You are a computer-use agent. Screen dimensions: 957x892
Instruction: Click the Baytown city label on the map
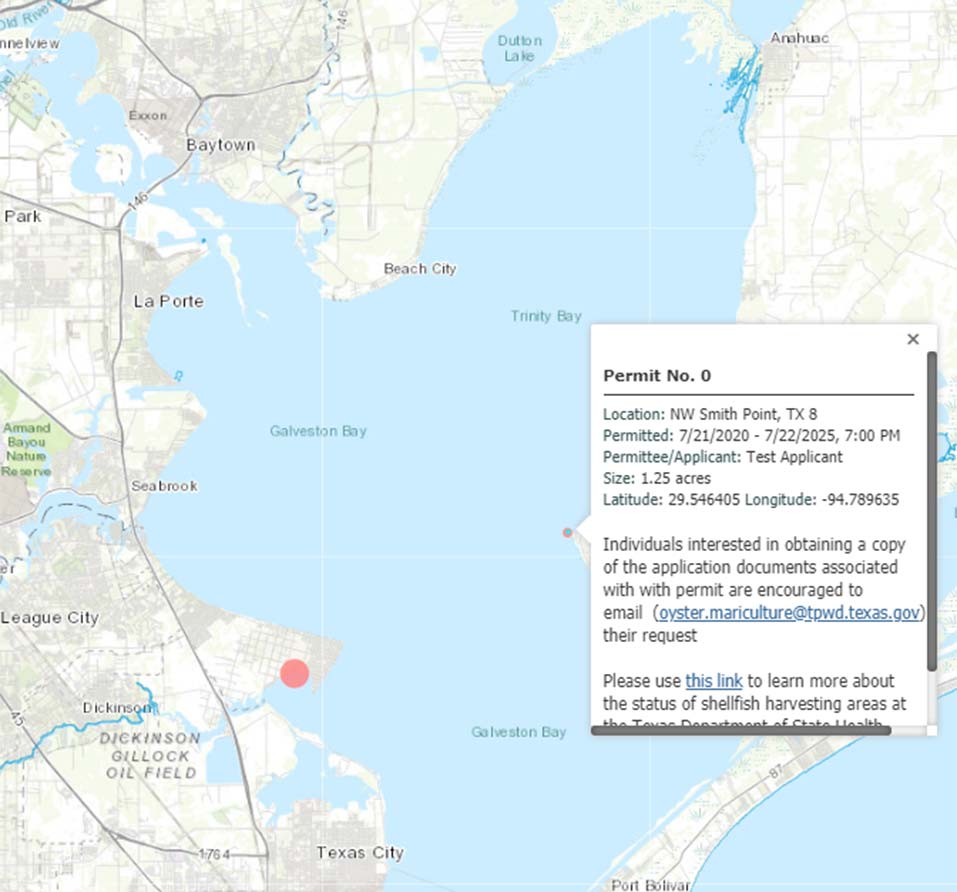(221, 145)
